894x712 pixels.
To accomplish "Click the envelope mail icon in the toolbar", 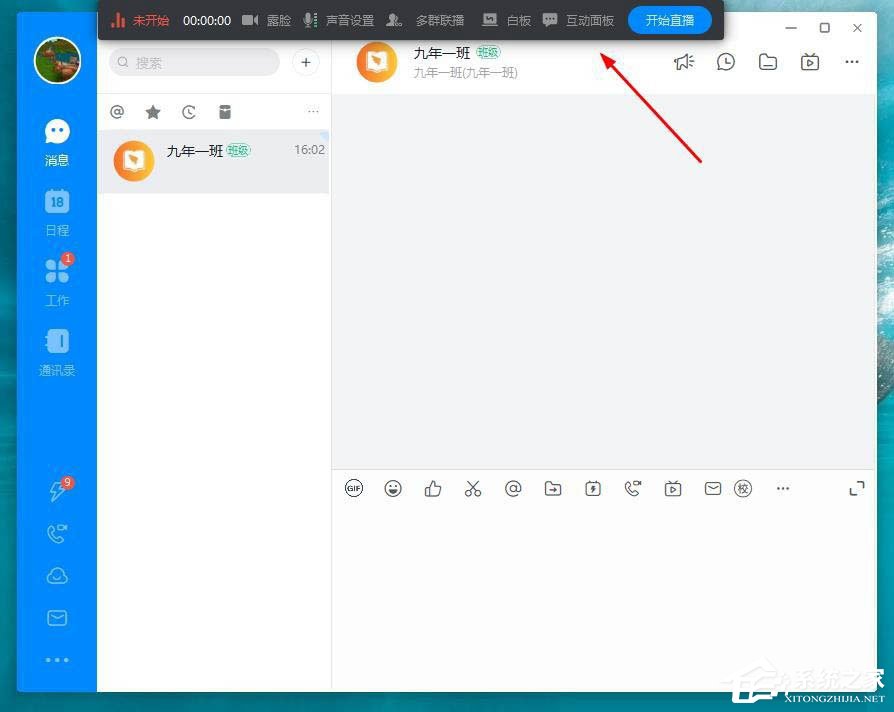I will [713, 488].
